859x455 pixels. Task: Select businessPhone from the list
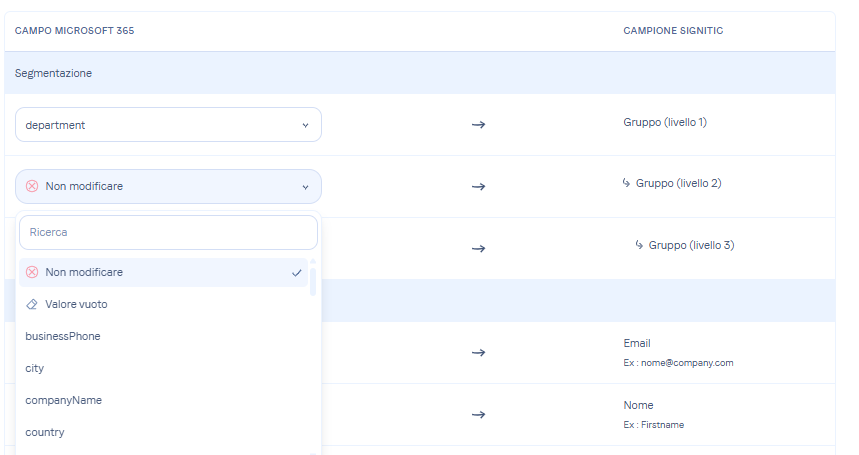63,336
